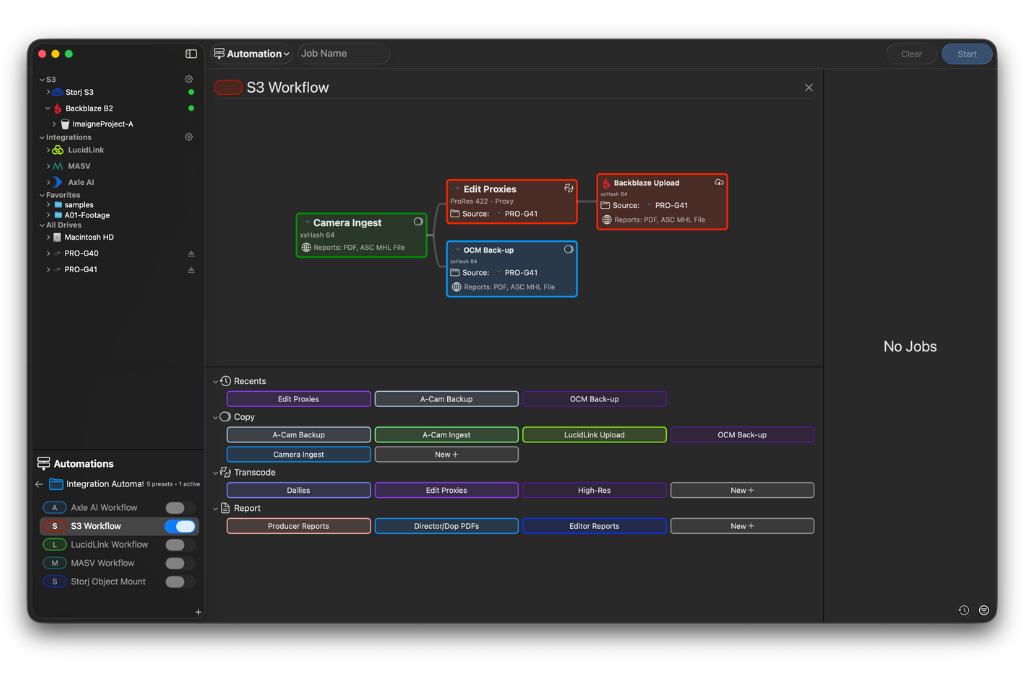Click the gear icon beside Integrations
Viewport: 1024px width, 683px height.
(x=189, y=136)
